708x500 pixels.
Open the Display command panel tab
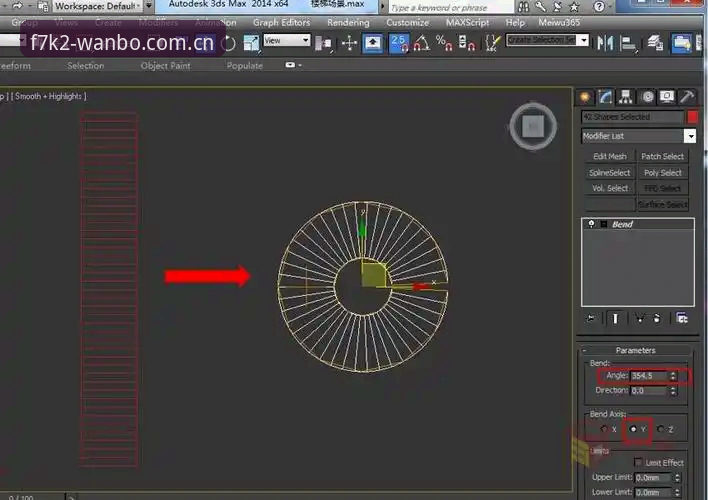[x=667, y=97]
